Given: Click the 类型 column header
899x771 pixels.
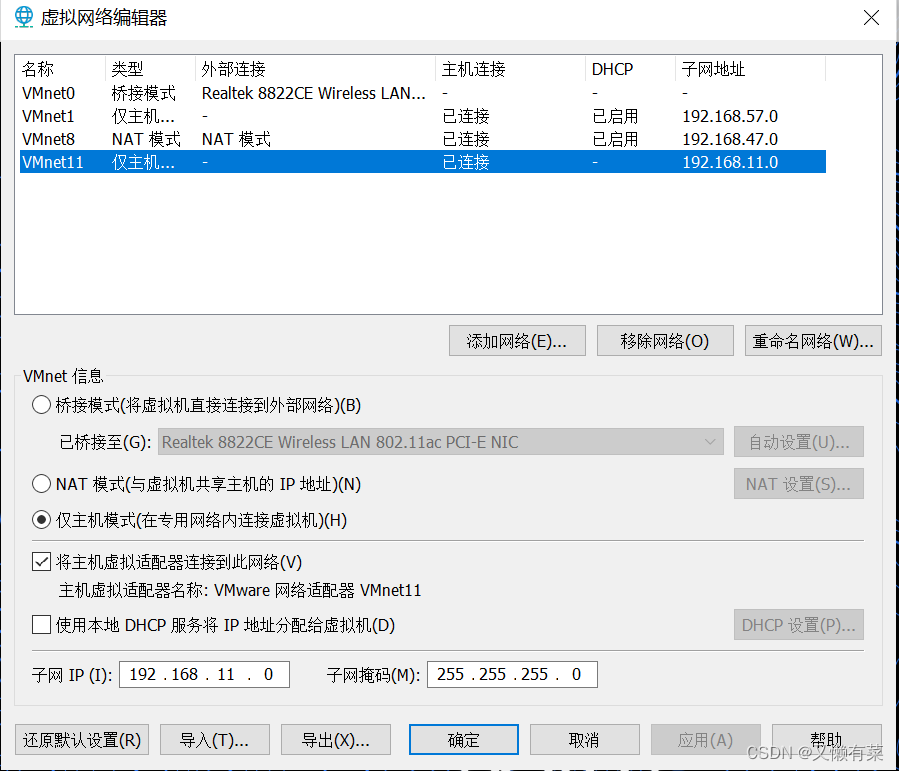Looking at the screenshot, I should click(x=151, y=69).
